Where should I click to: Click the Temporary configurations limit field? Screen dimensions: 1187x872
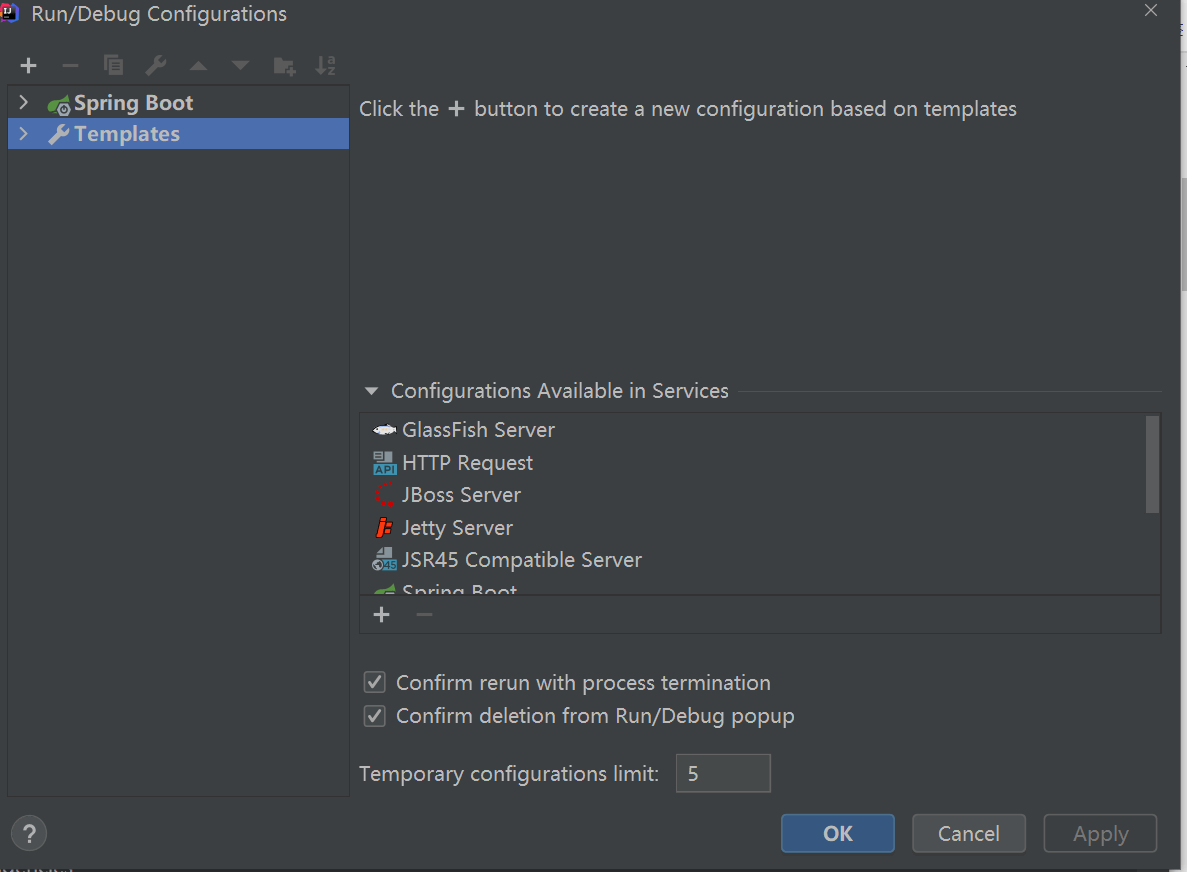pos(723,774)
